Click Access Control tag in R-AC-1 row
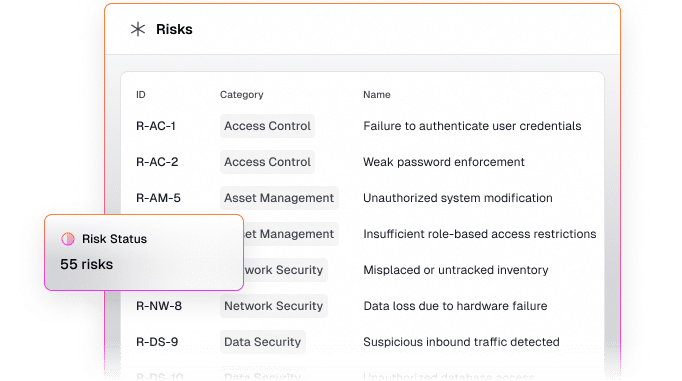Viewport: 682px width, 381px height. [267, 126]
